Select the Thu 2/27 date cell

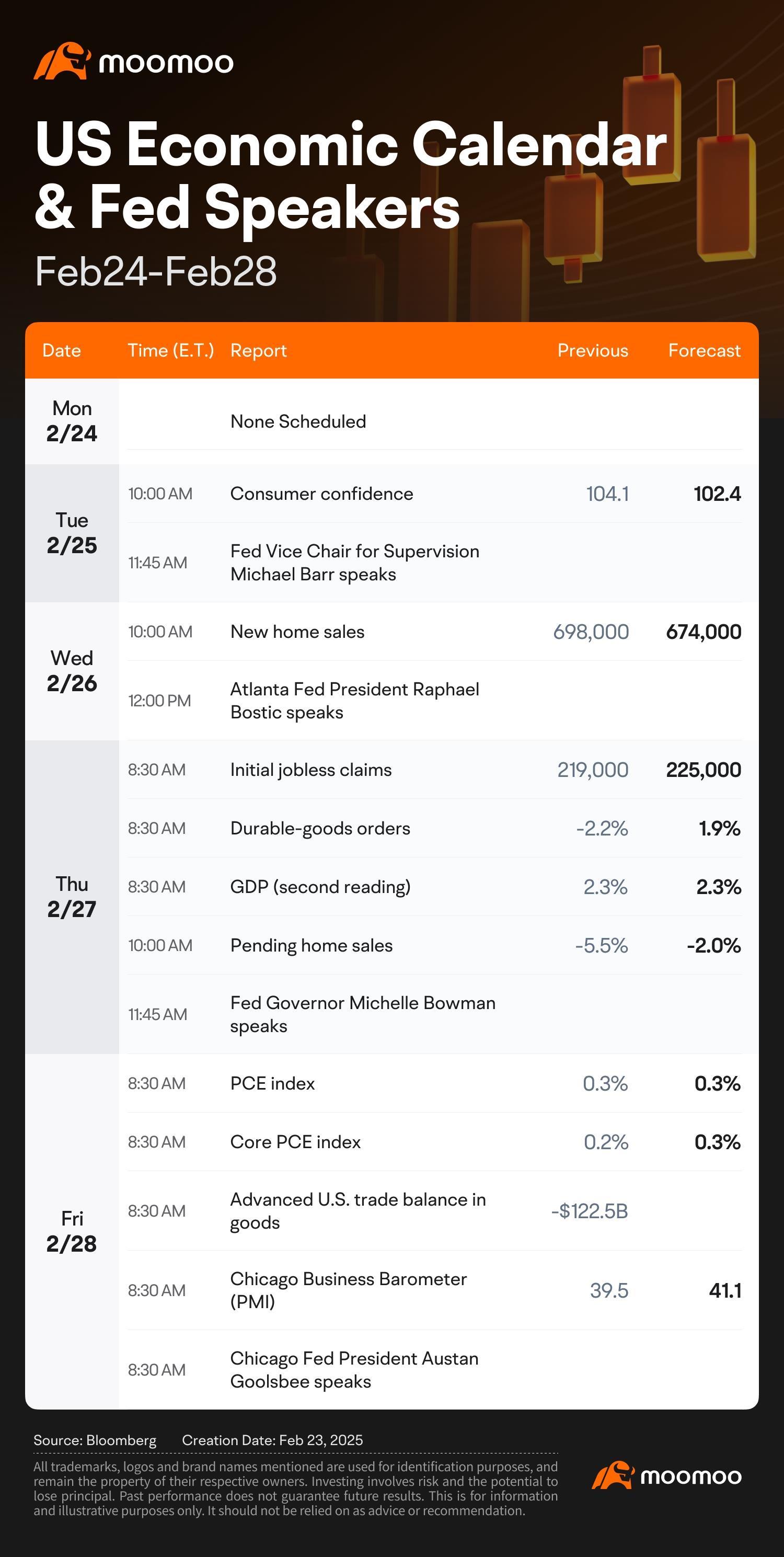click(x=72, y=897)
